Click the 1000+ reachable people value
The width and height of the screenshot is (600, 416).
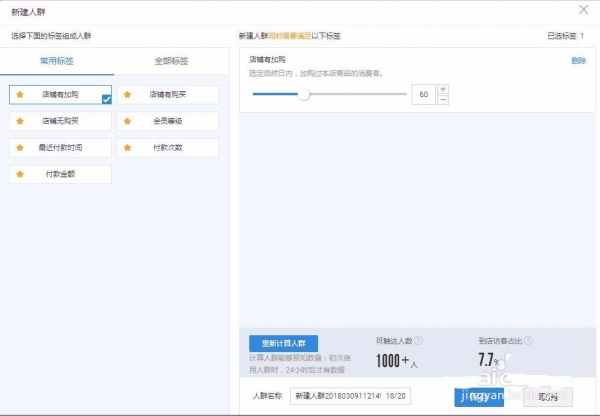click(396, 361)
